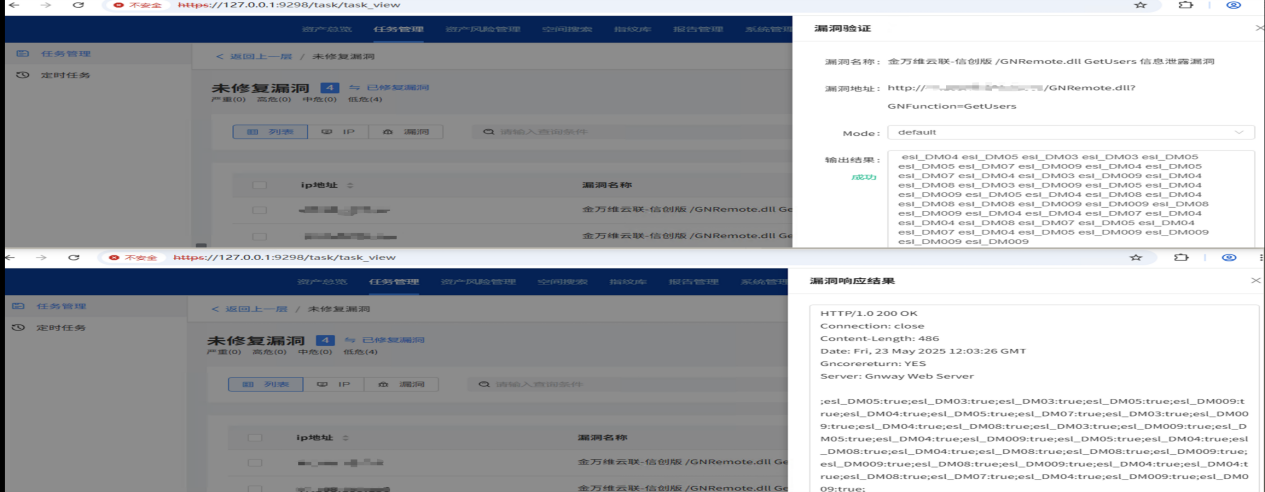
Task: Open extensions puzzle icon in 漏洞验证 browser window
Action: (x=1186, y=5)
